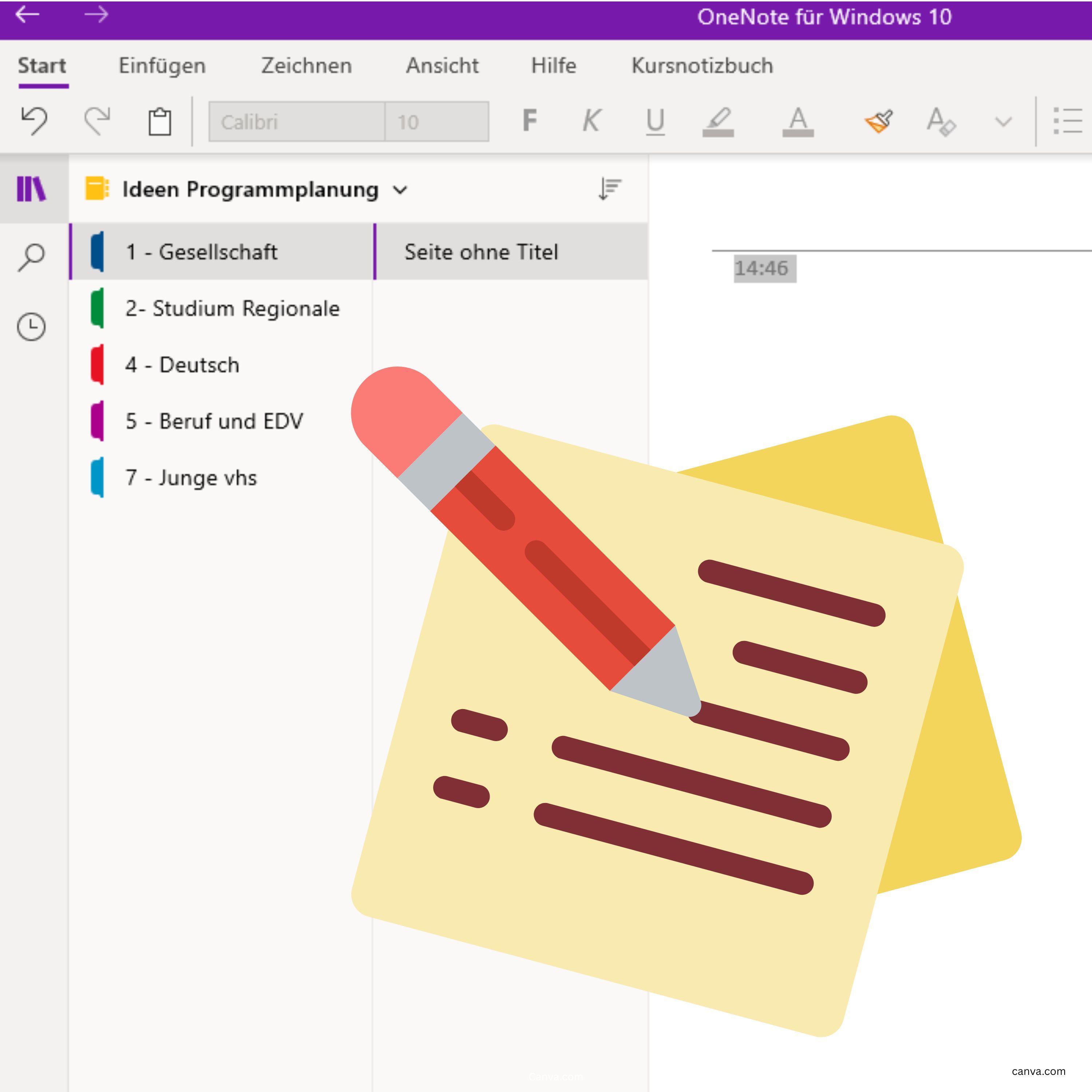Open the Calibri font name box

(x=296, y=122)
